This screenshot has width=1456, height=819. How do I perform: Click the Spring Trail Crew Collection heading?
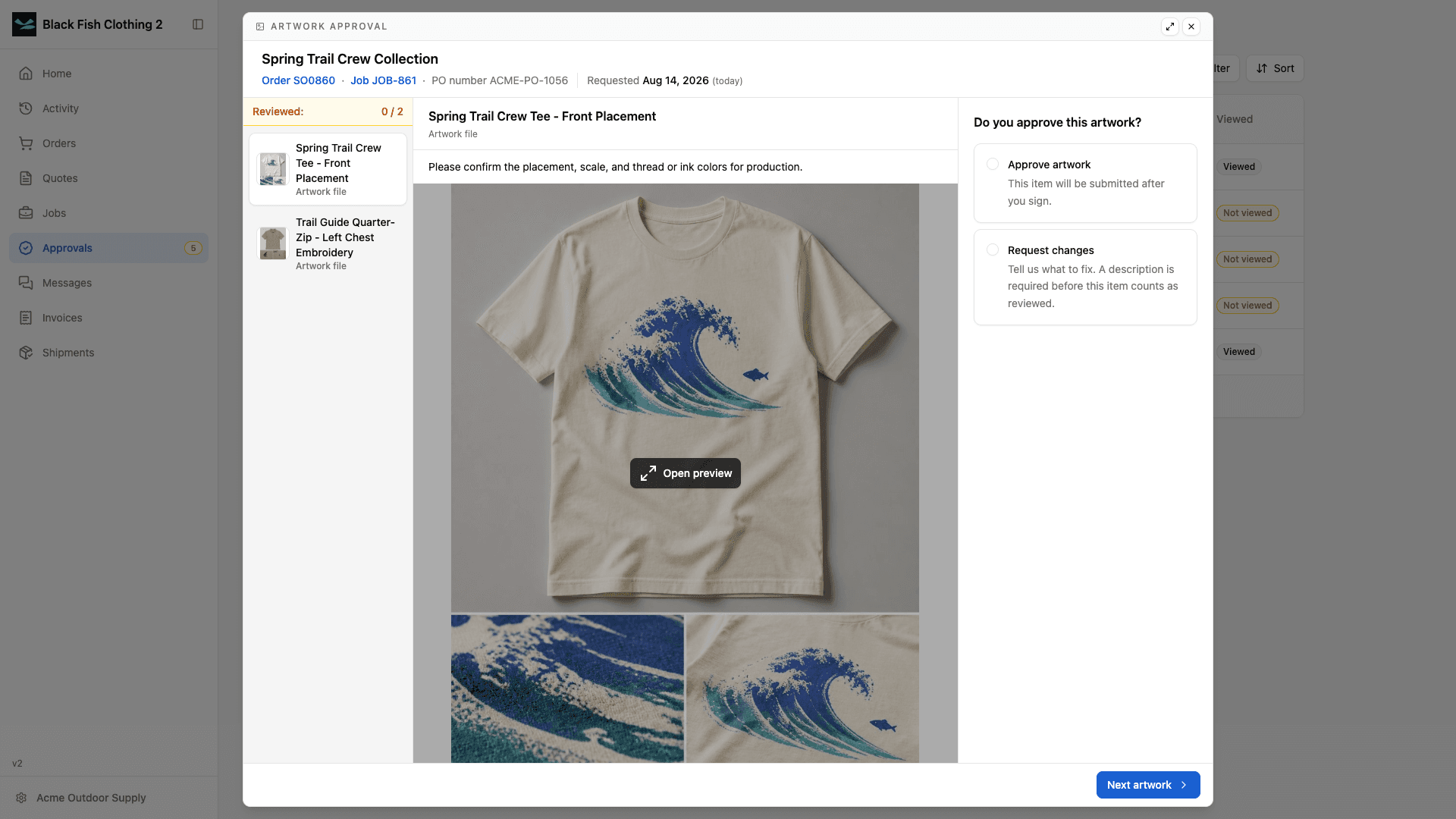pyautogui.click(x=350, y=59)
